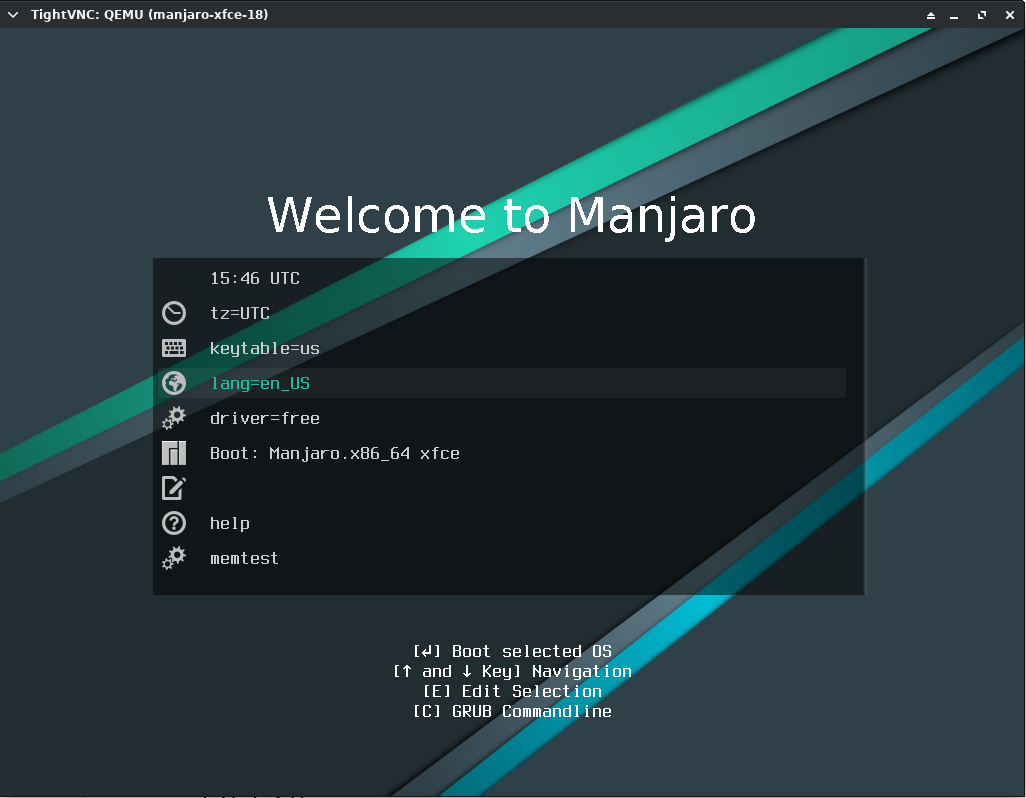Click the GRUB Commandline hint text
Viewport: 1026px width, 798px height.
coord(513,711)
